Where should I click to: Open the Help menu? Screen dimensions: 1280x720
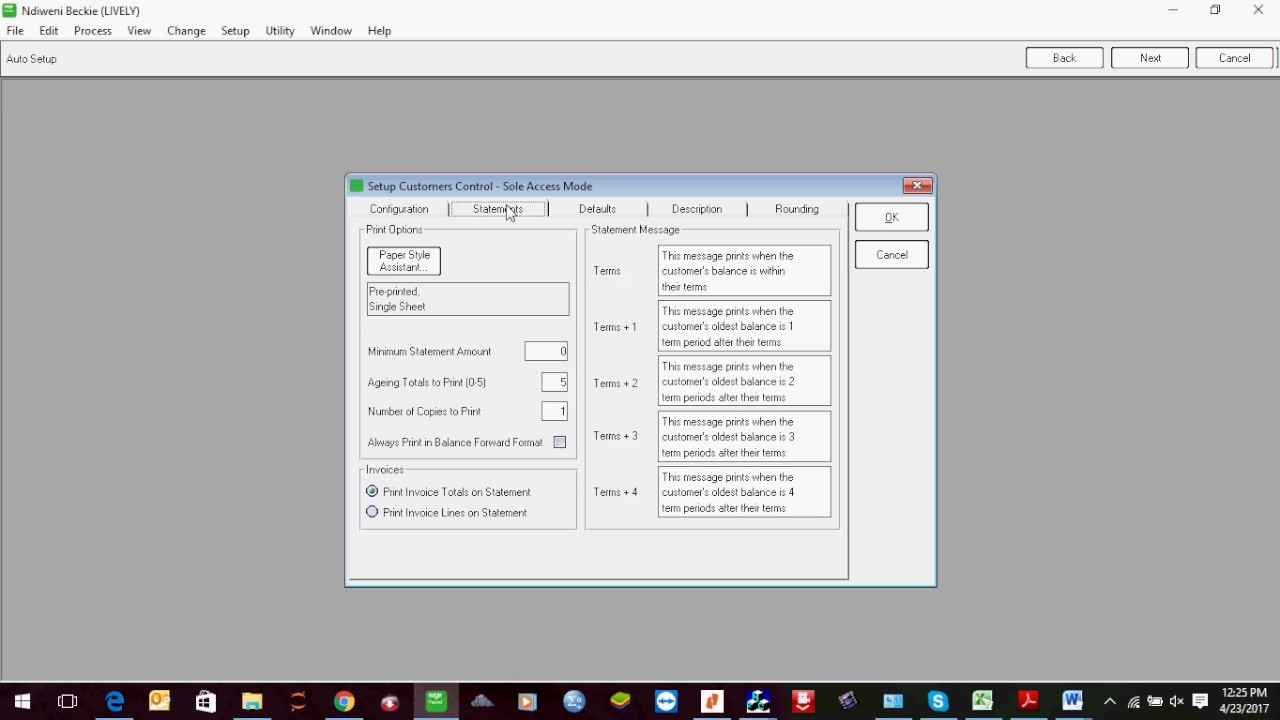pos(379,31)
